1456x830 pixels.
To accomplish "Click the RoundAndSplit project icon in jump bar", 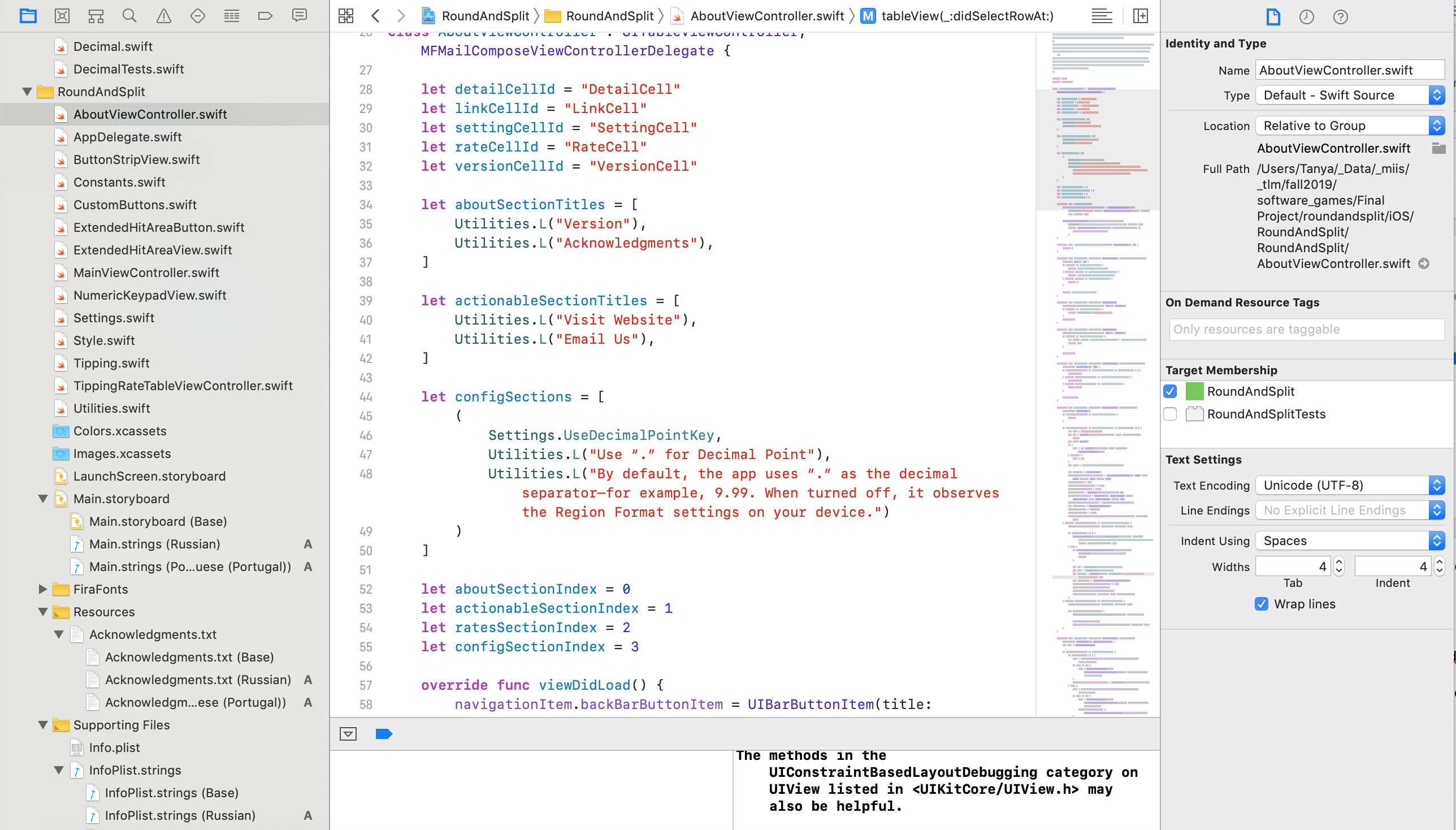I will [428, 16].
